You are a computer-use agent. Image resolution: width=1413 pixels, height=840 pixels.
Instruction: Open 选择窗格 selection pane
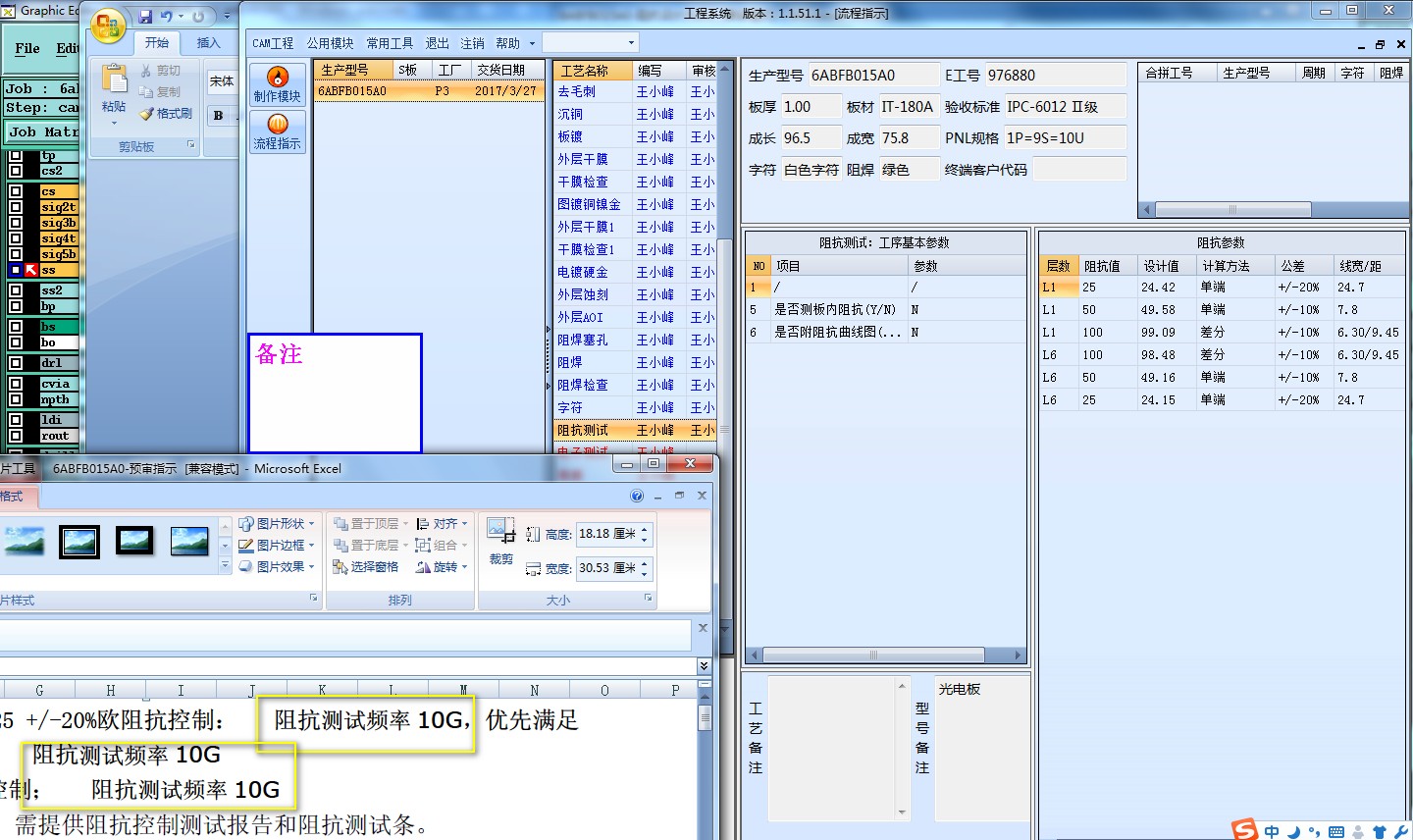[x=366, y=567]
